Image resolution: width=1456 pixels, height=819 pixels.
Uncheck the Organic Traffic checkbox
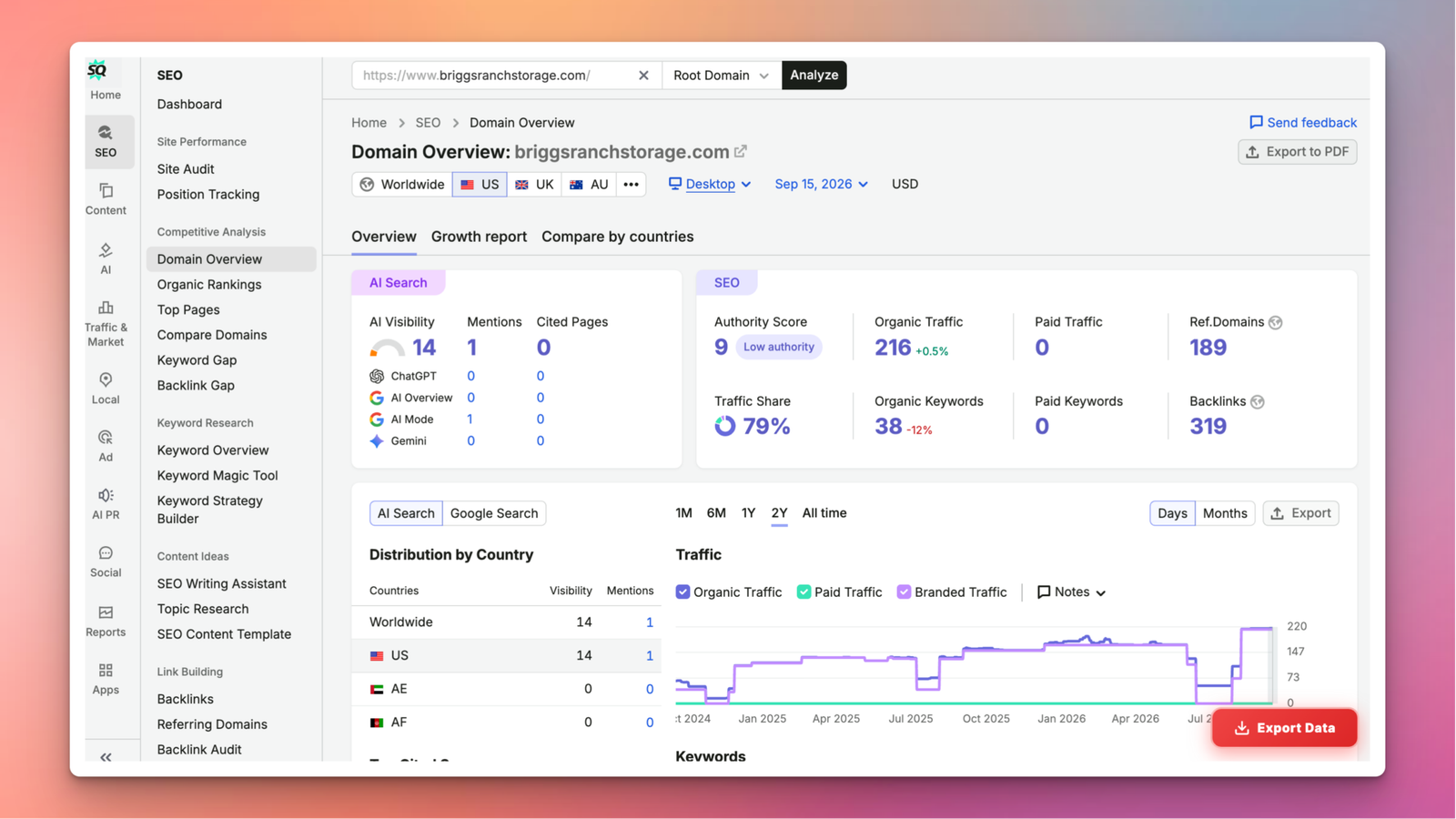pos(682,591)
